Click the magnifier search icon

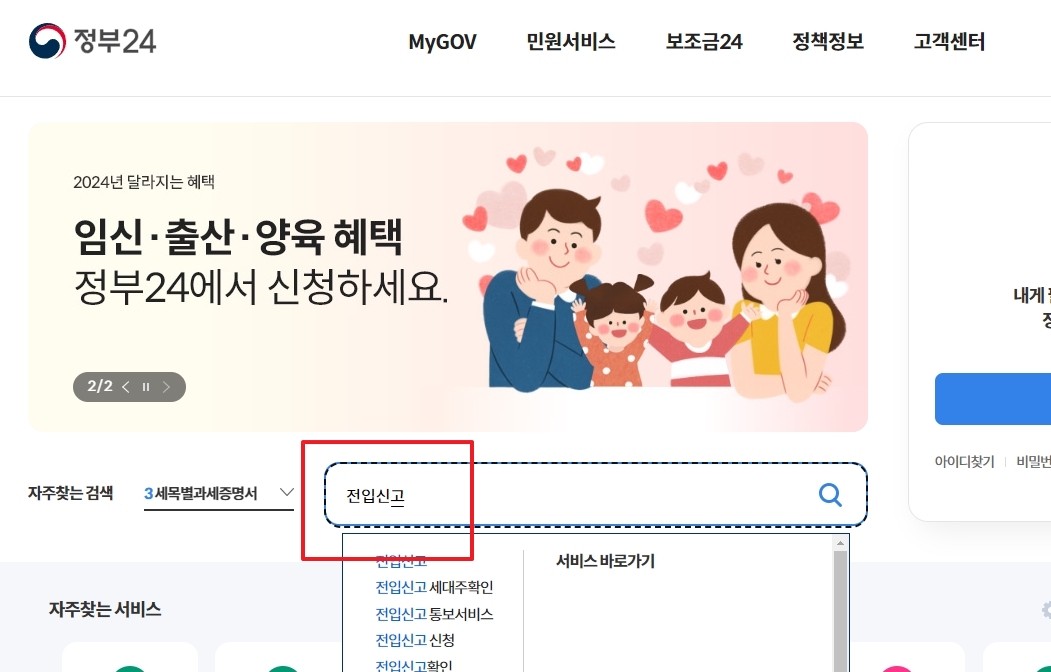coord(830,495)
